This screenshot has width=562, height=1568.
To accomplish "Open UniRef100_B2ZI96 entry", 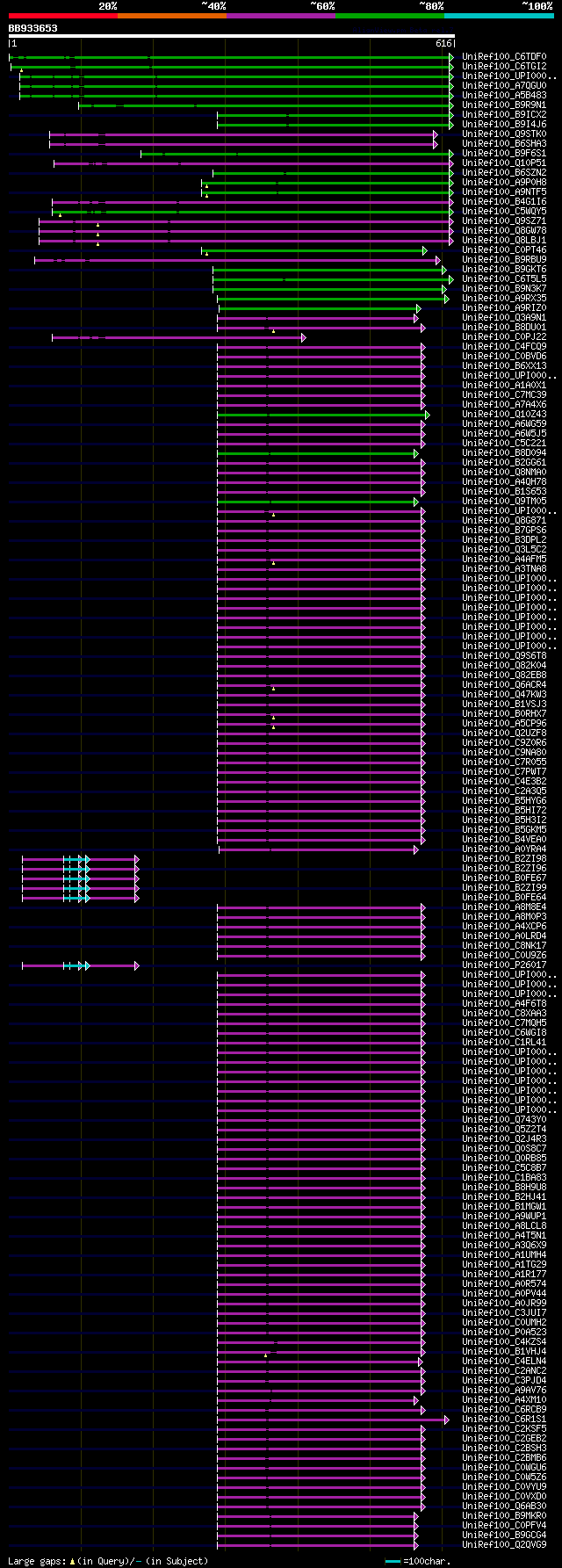I will [x=505, y=869].
